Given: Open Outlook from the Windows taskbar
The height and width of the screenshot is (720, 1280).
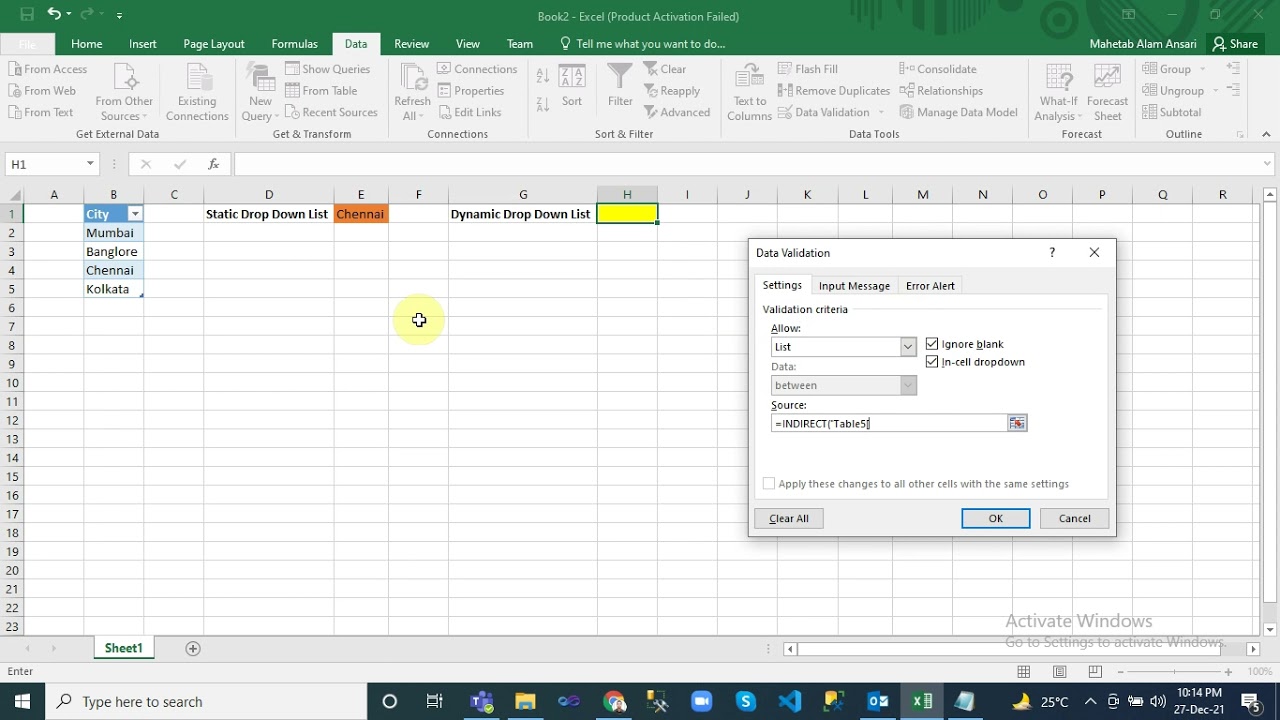Looking at the screenshot, I should (878, 701).
